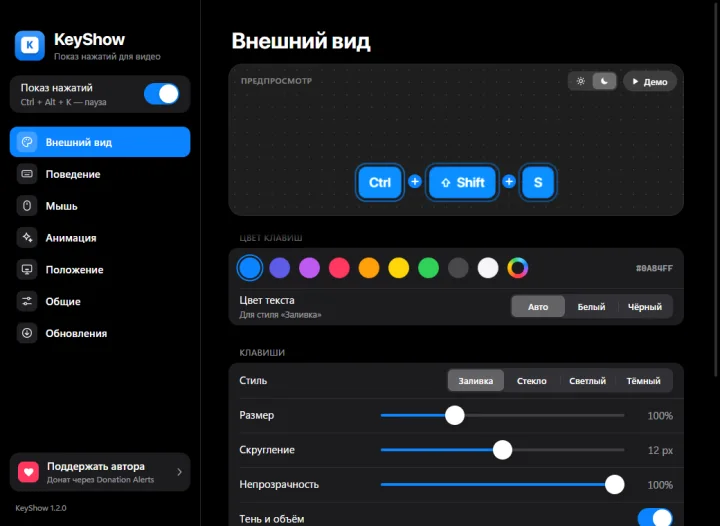Open the Положение section
This screenshot has height=526, width=720.
click(100, 269)
